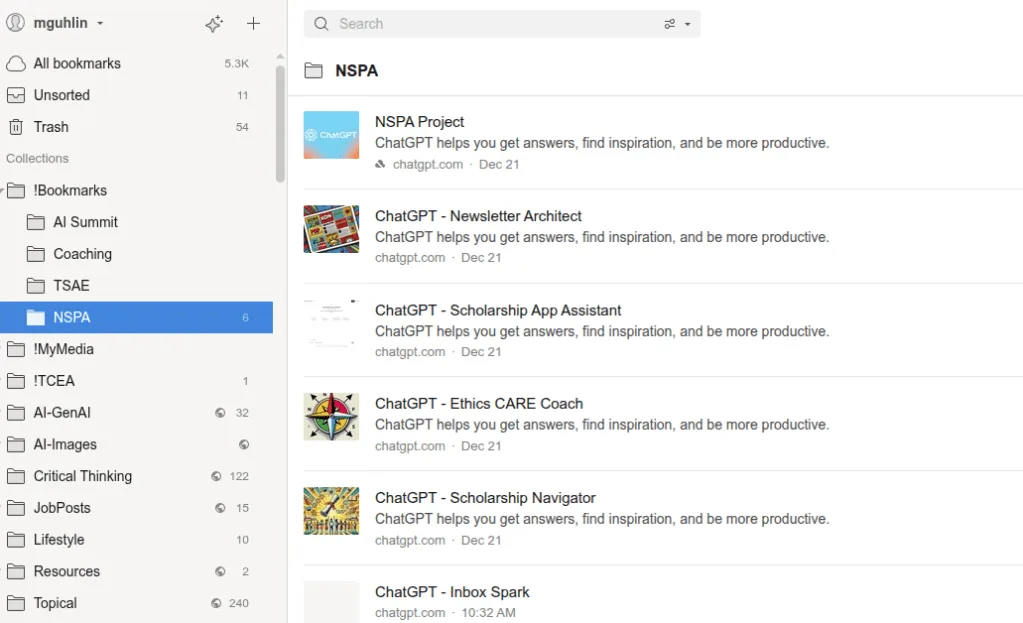Click the Newsletter Architect thumbnail
The height and width of the screenshot is (623, 1023).
[x=331, y=229]
